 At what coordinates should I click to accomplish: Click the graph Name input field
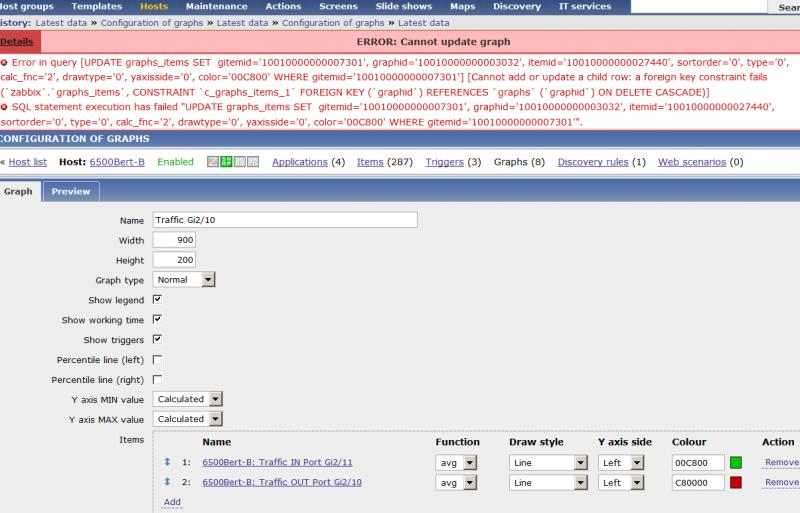coord(285,220)
